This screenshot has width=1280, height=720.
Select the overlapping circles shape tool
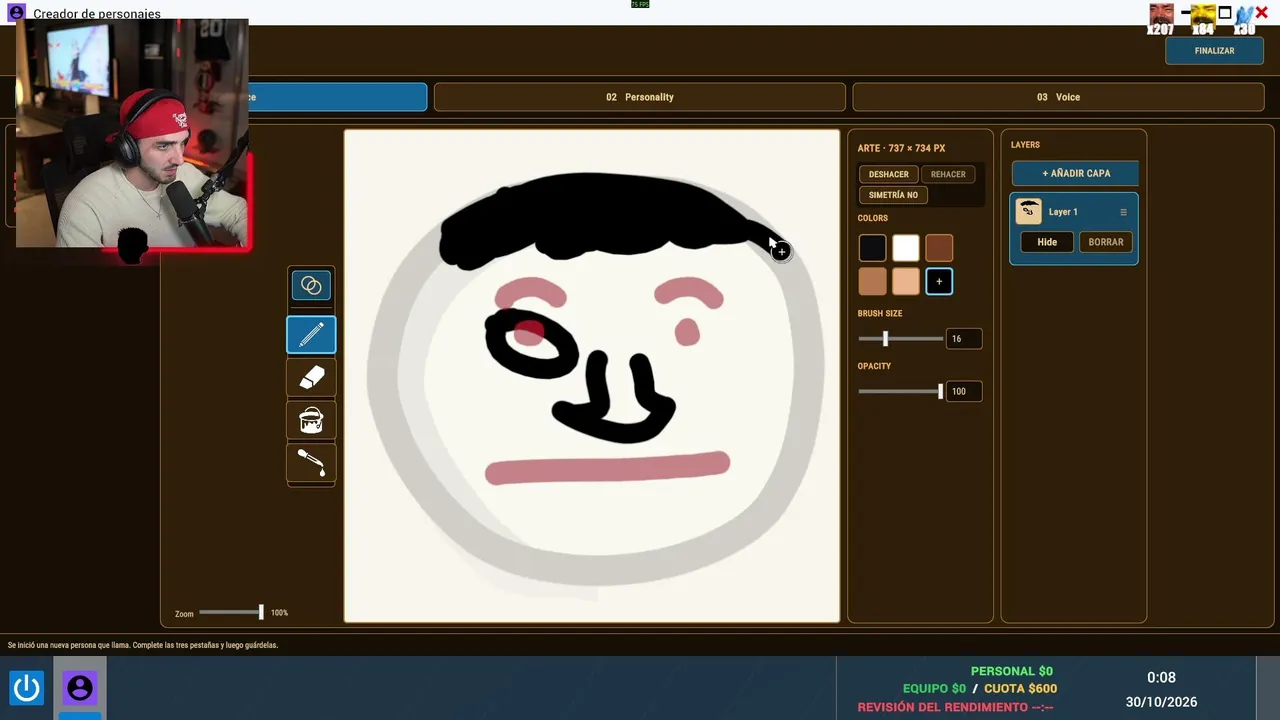(311, 286)
